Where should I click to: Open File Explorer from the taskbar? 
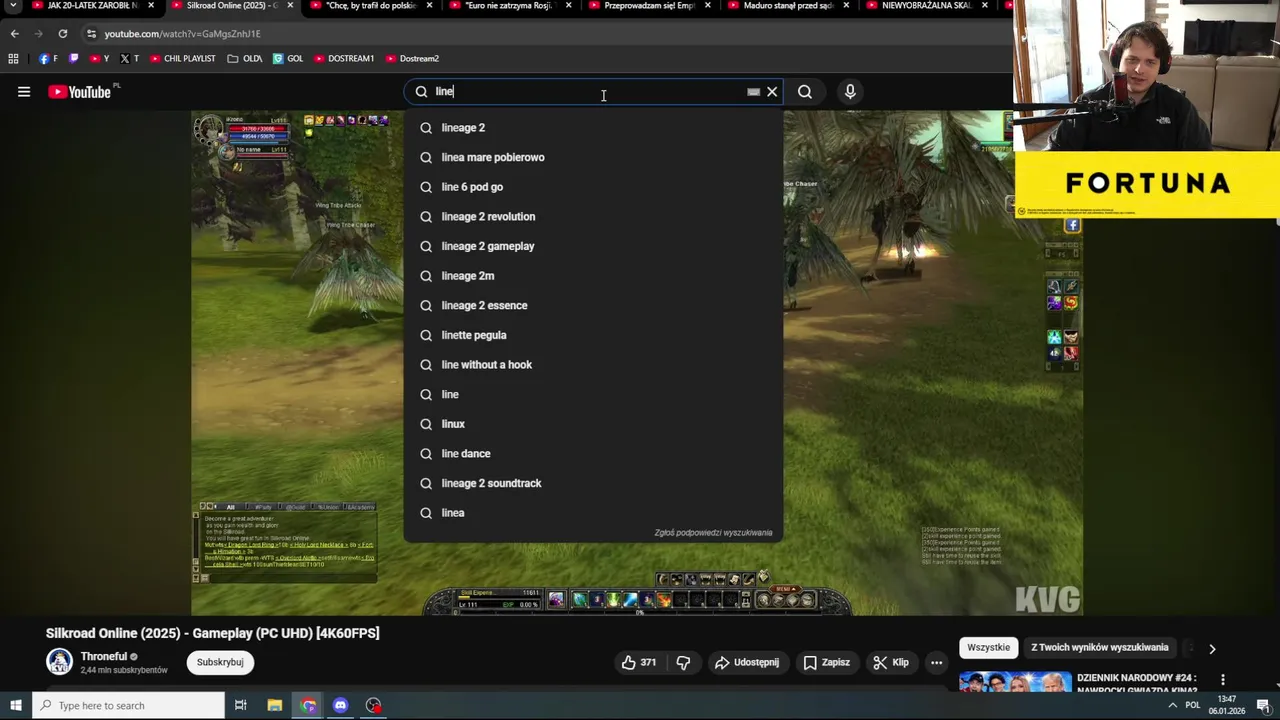click(274, 706)
